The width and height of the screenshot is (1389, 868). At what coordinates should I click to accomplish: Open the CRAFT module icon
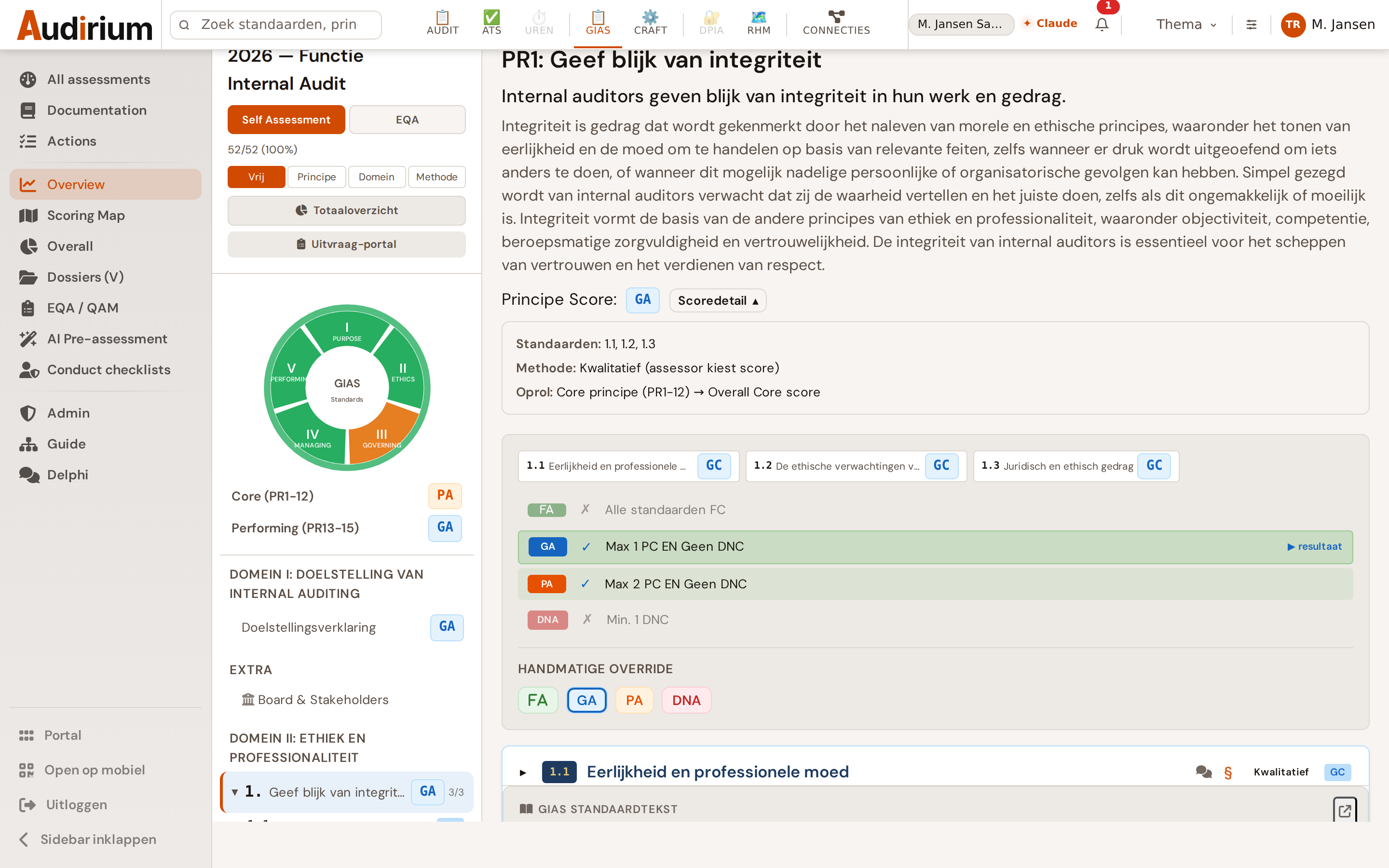point(650,24)
